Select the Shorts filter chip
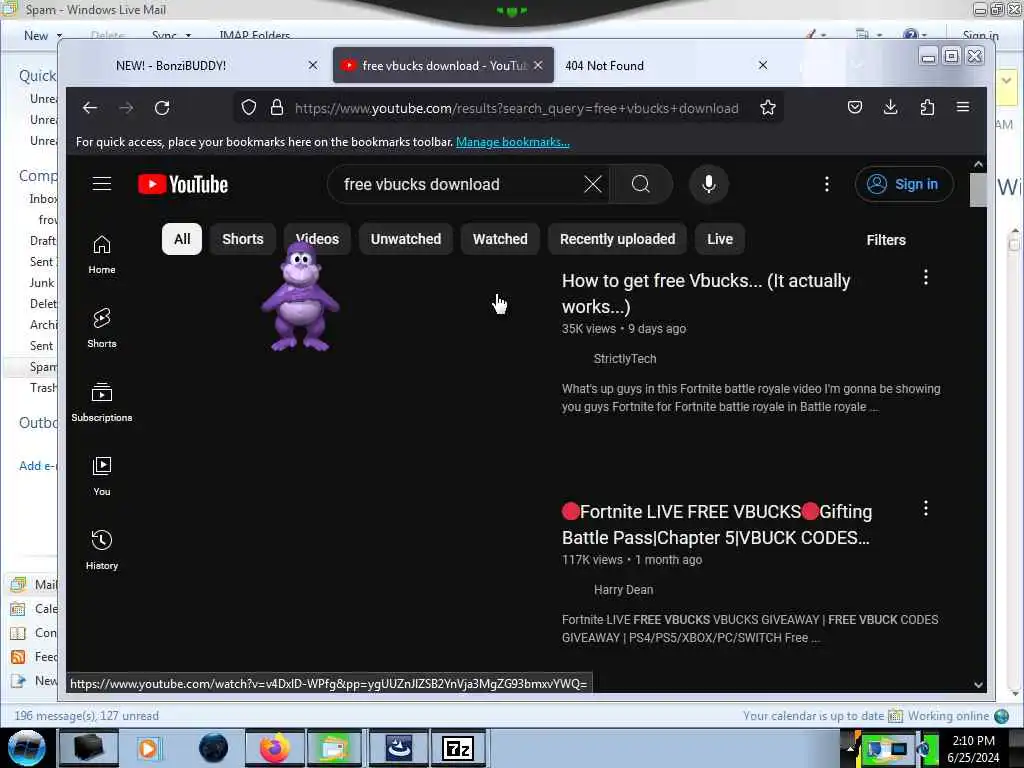The image size is (1024, 768). pos(243,239)
